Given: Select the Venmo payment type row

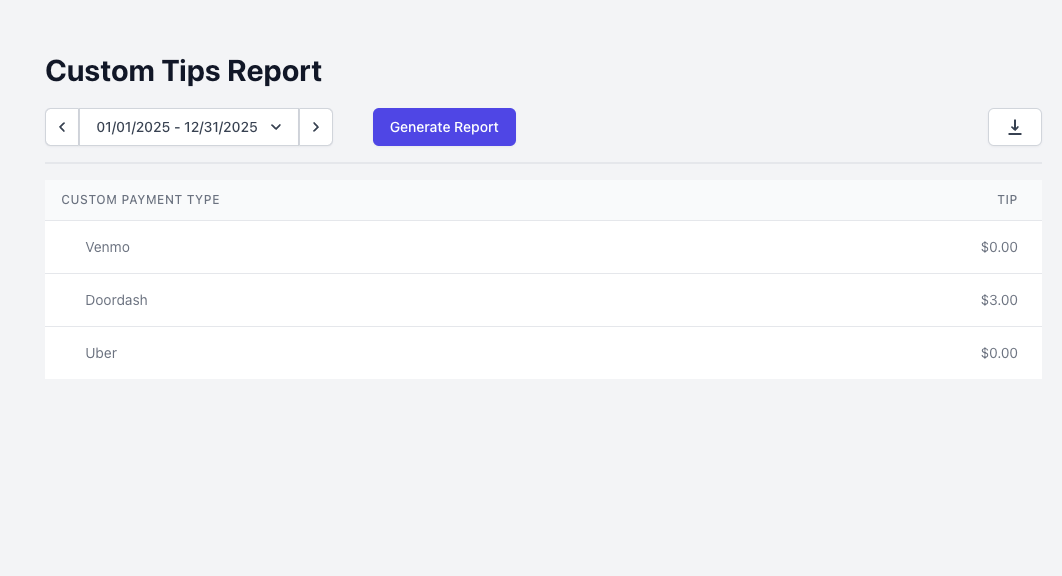Looking at the screenshot, I should pos(543,247).
